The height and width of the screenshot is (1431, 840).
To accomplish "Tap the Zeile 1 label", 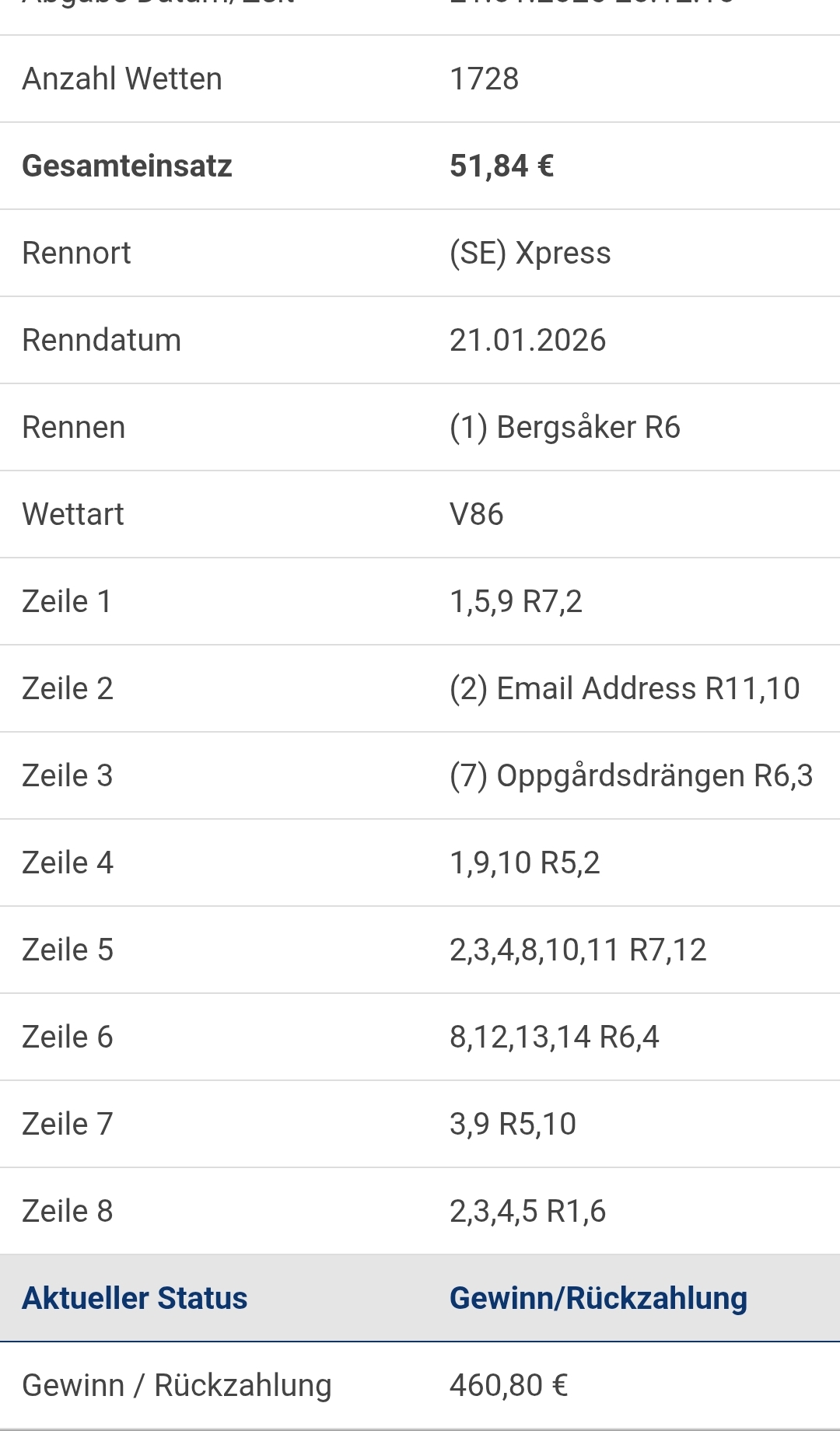I will (x=67, y=601).
